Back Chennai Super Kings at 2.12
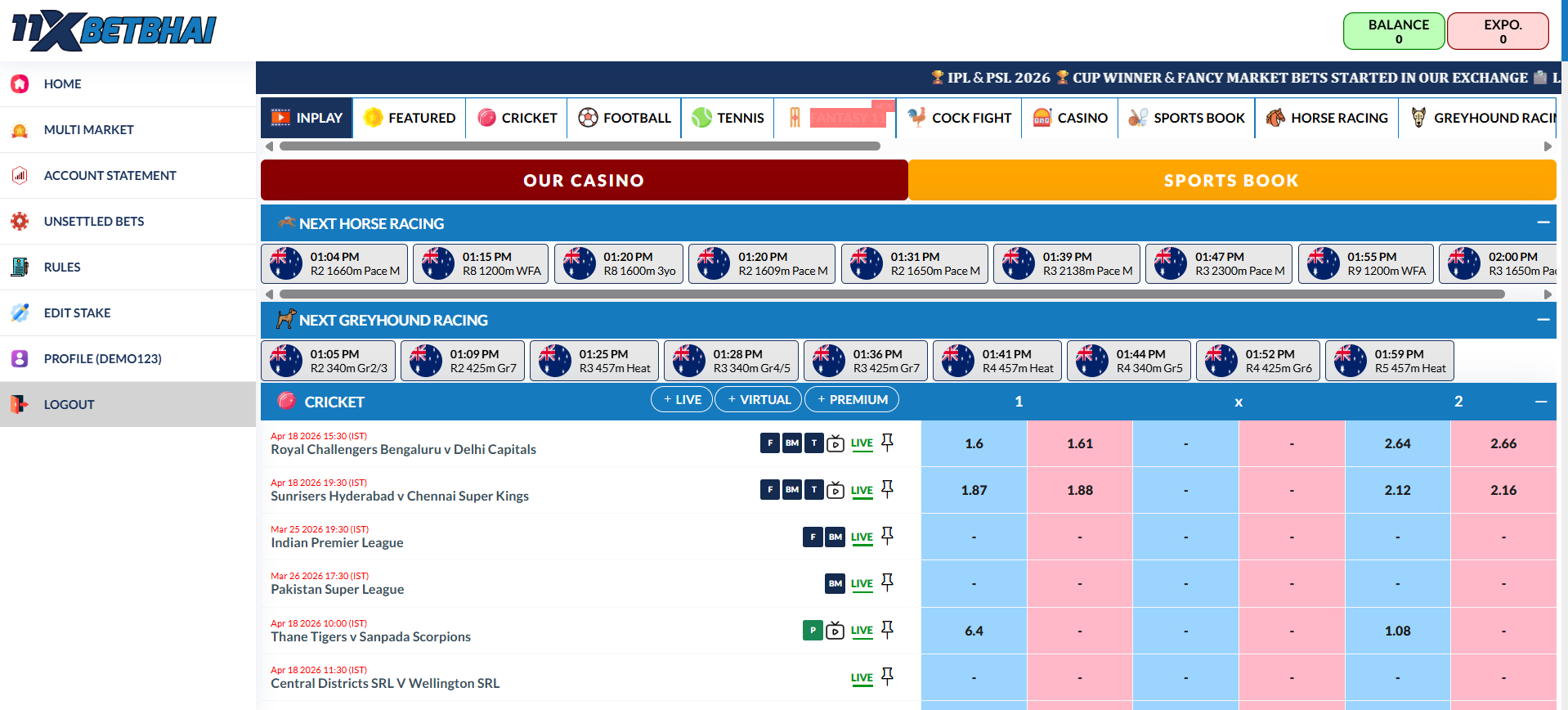Image resolution: width=1568 pixels, height=710 pixels. [x=1397, y=490]
